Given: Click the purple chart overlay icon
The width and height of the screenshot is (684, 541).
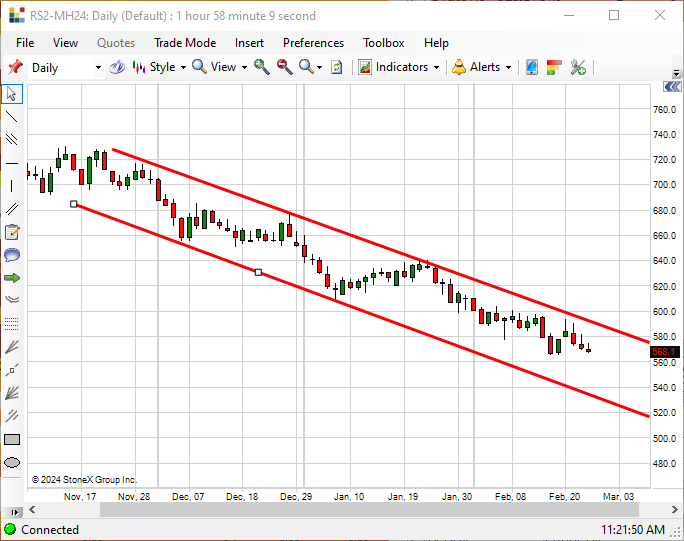Looking at the screenshot, I should point(117,67).
